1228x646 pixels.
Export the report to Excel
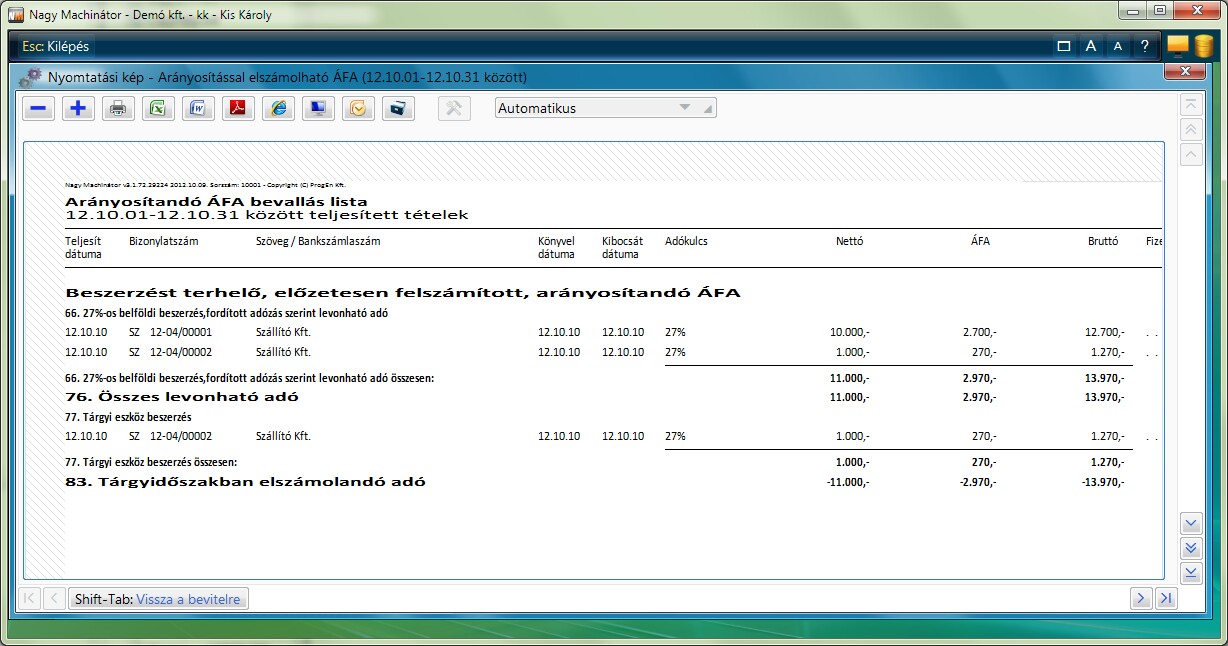coord(158,109)
